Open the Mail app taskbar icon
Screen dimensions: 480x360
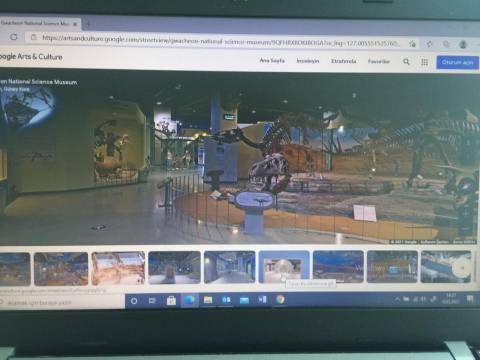[244, 300]
